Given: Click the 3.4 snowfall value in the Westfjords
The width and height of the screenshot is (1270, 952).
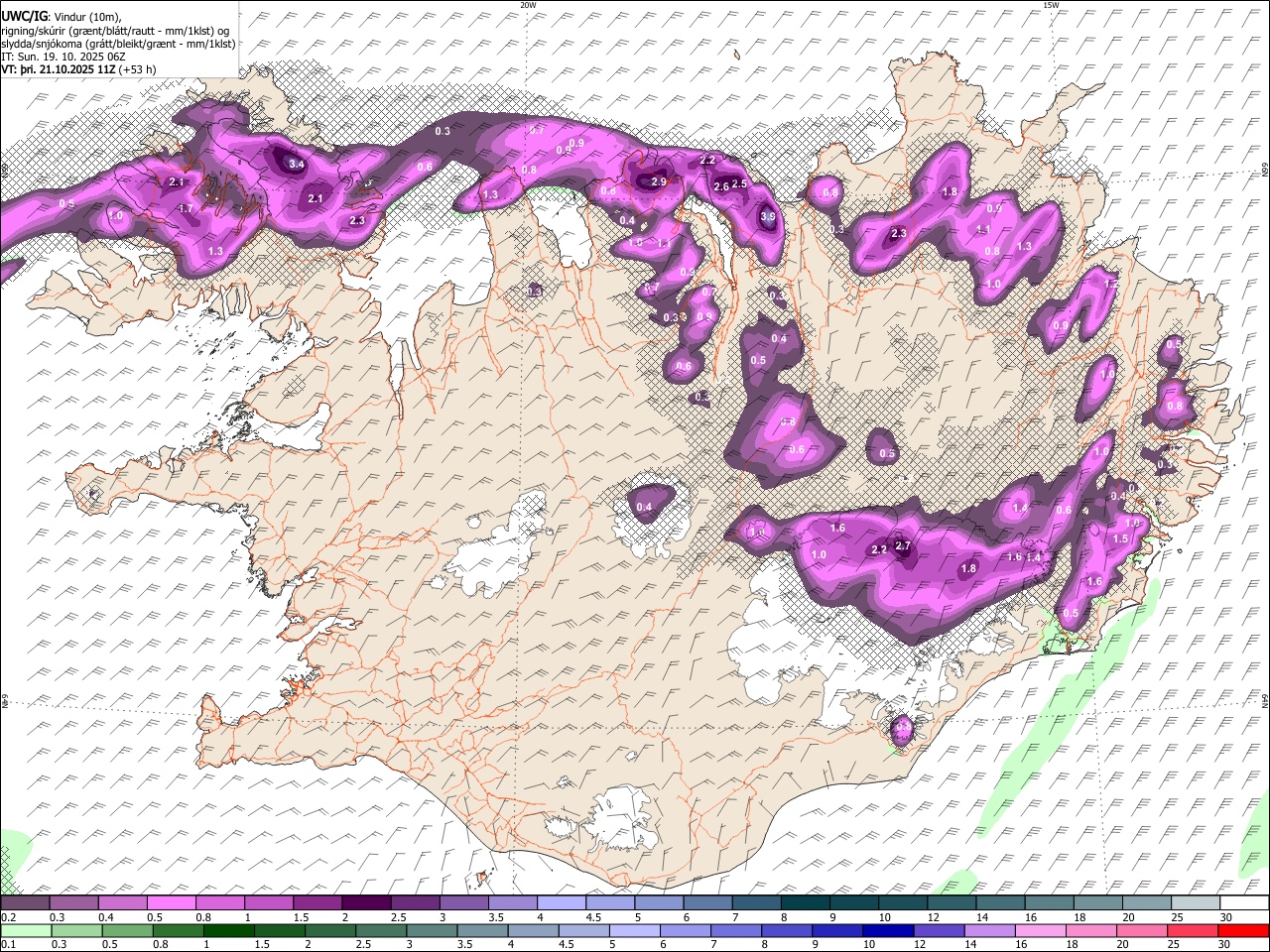Looking at the screenshot, I should (x=296, y=164).
